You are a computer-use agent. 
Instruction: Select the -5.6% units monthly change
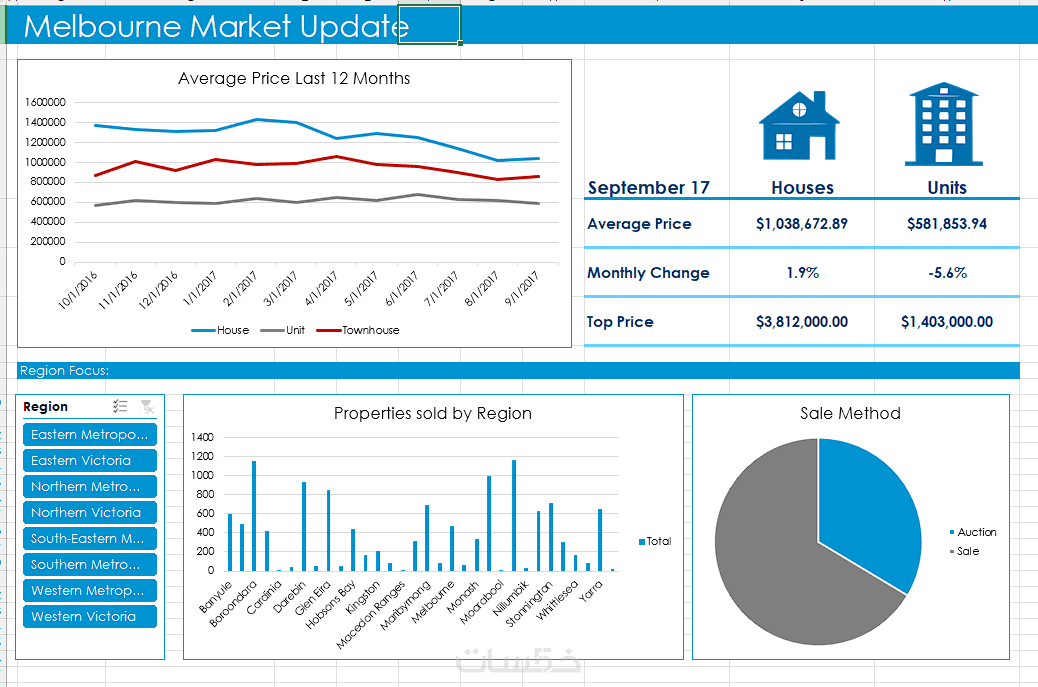(x=947, y=273)
